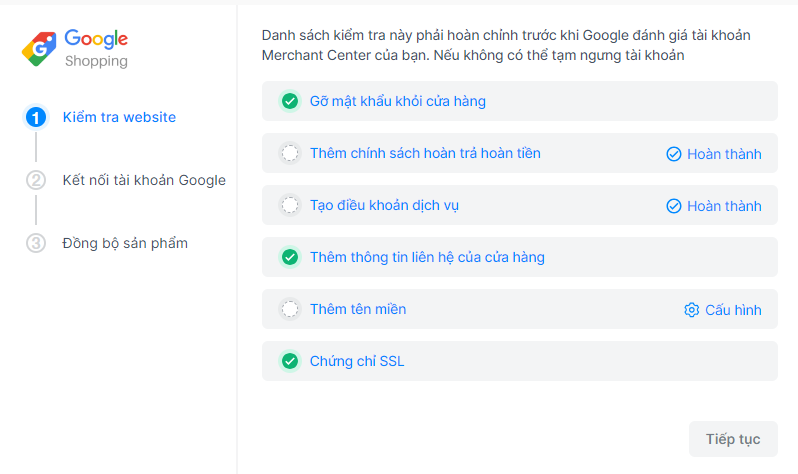The height and width of the screenshot is (474, 798).
Task: Click check-circle icon beside terms of service Hoàn thành
Action: [674, 206]
